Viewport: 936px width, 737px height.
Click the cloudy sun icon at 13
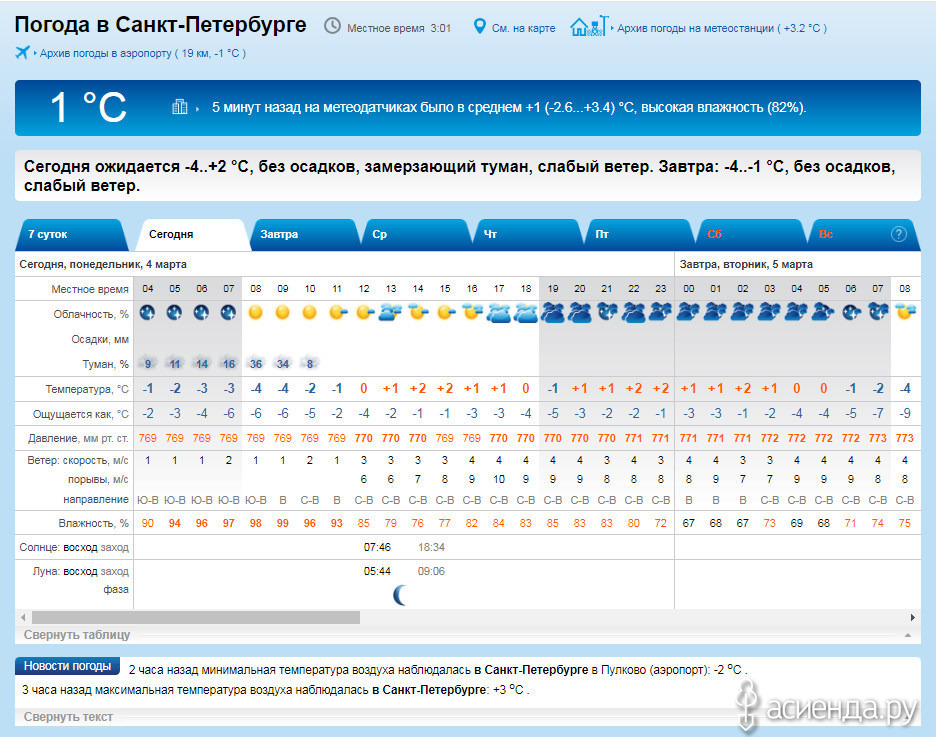390,312
